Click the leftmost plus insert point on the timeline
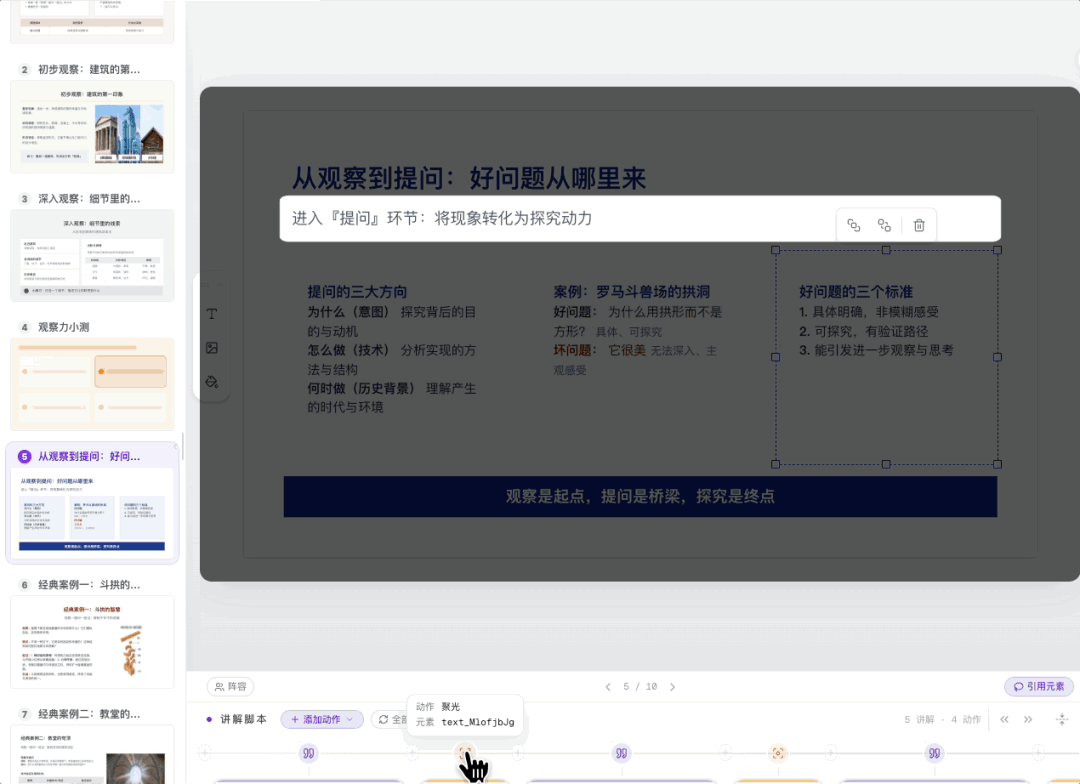Image resolution: width=1080 pixels, height=784 pixels. (x=205, y=753)
